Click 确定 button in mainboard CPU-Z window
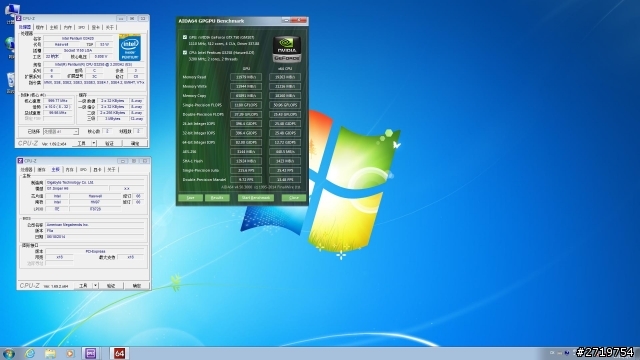The image size is (640, 360). click(137, 286)
